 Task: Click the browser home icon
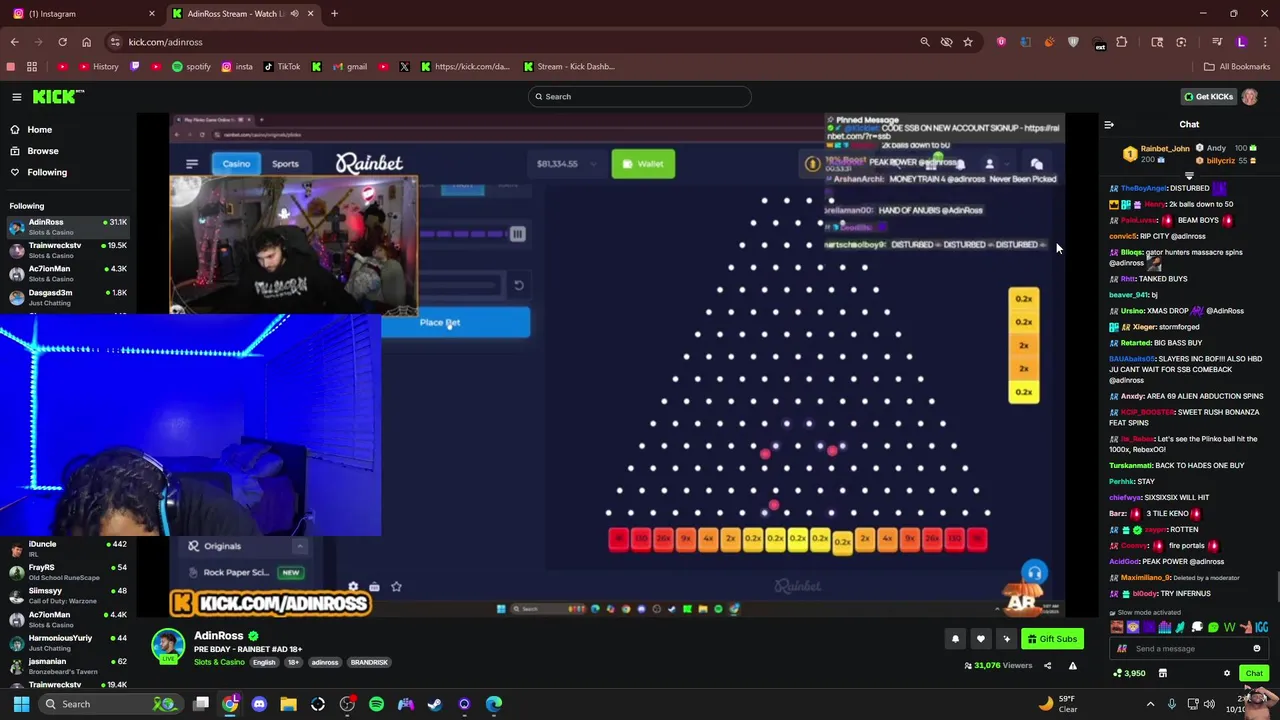point(86,42)
